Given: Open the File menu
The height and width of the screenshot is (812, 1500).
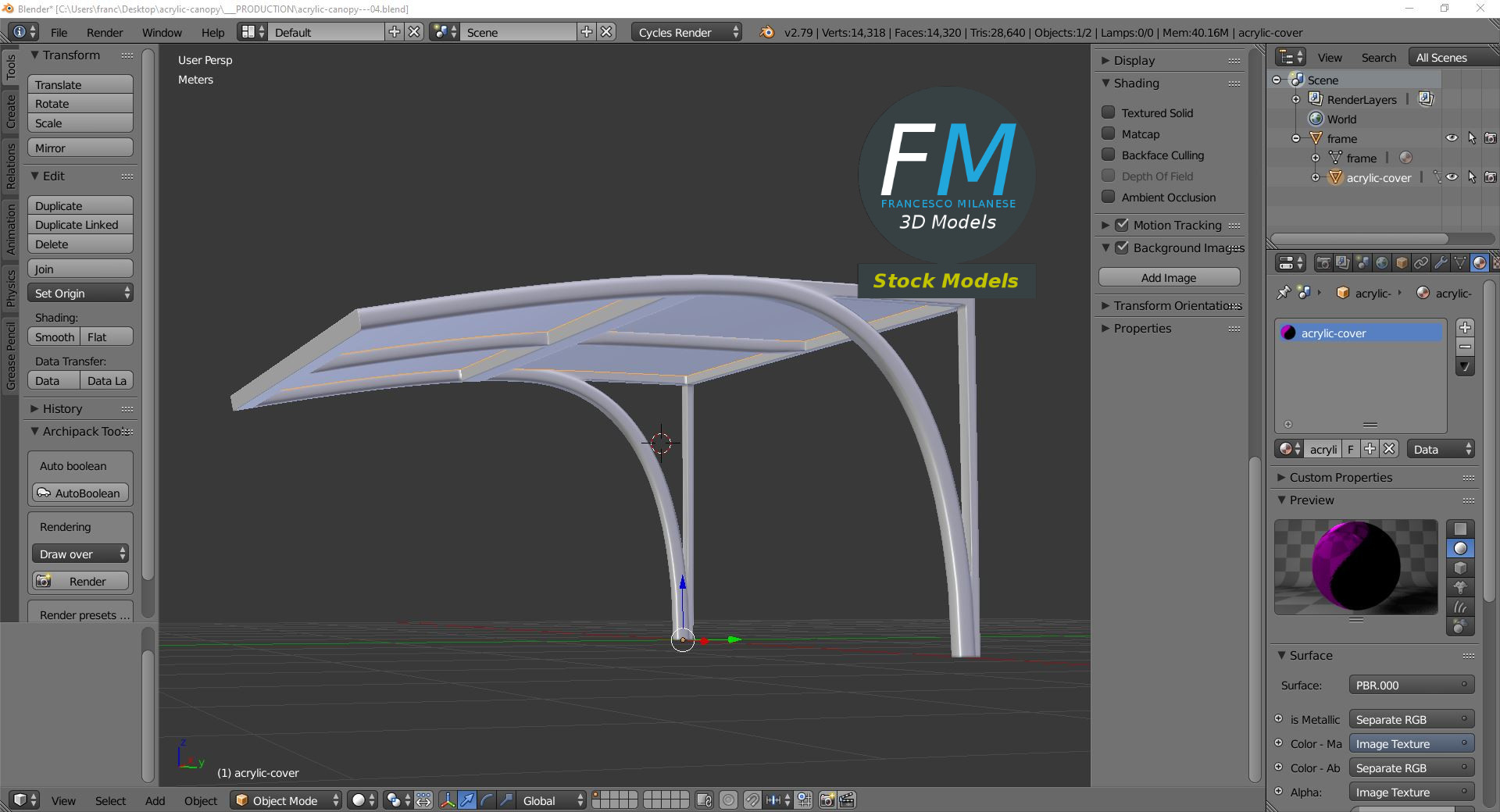Looking at the screenshot, I should [x=59, y=32].
